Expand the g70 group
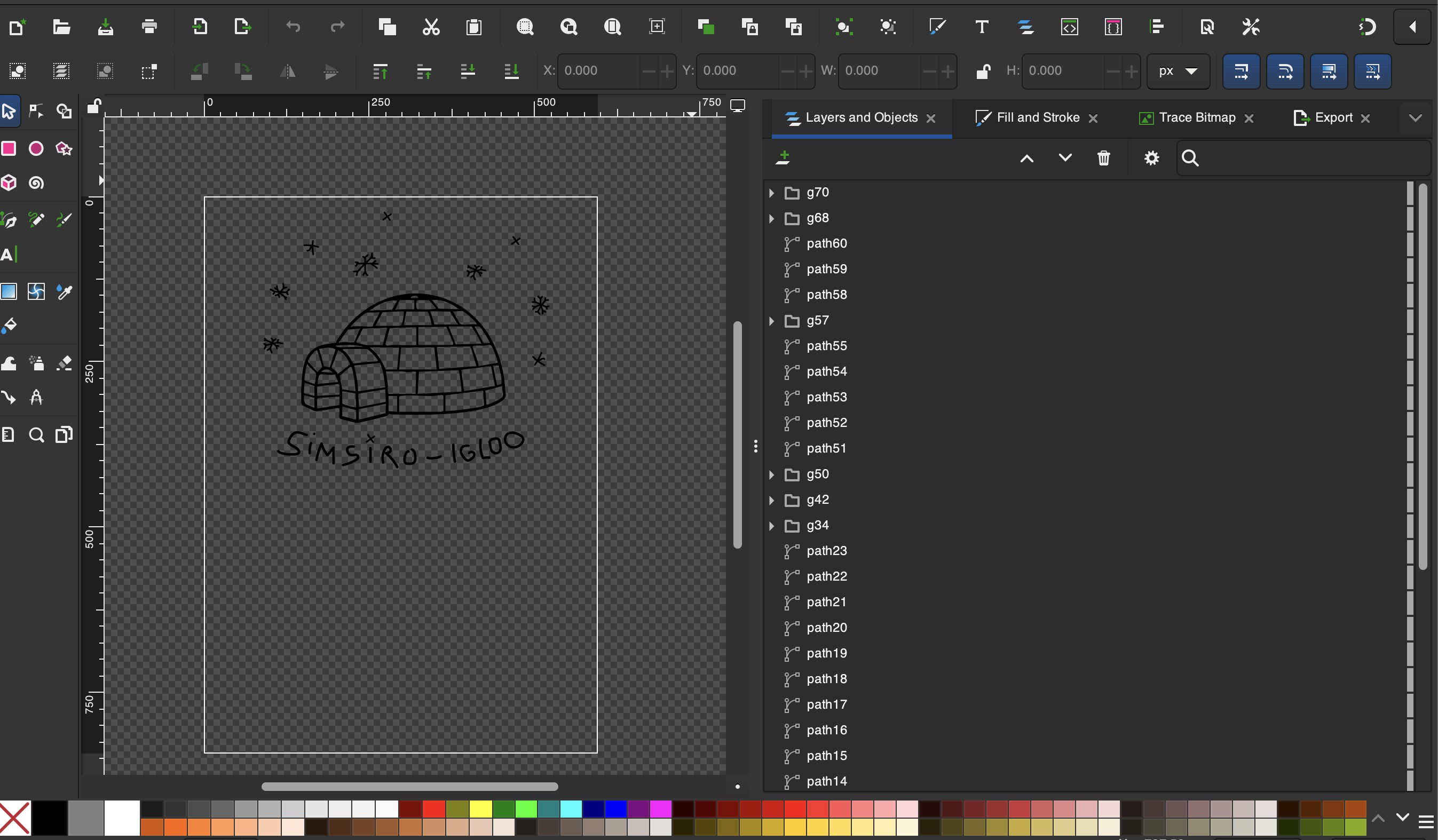Image resolution: width=1438 pixels, height=840 pixels. [771, 193]
